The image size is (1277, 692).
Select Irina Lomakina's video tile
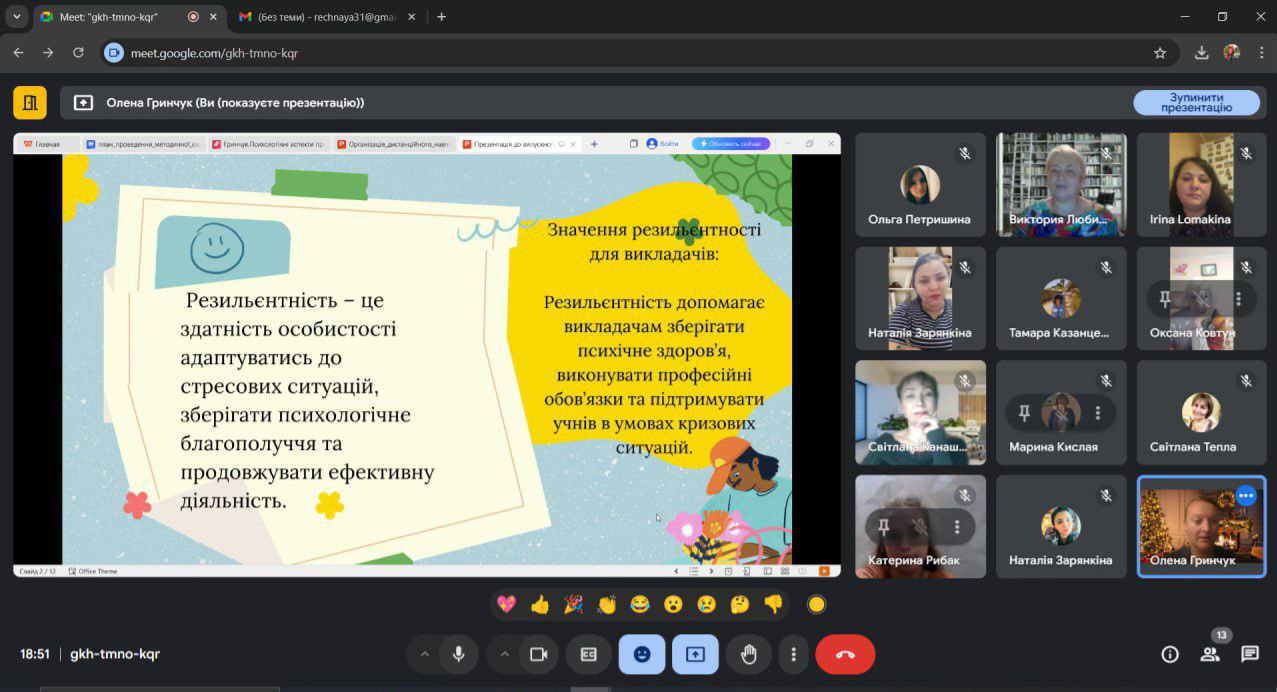[x=1202, y=184]
